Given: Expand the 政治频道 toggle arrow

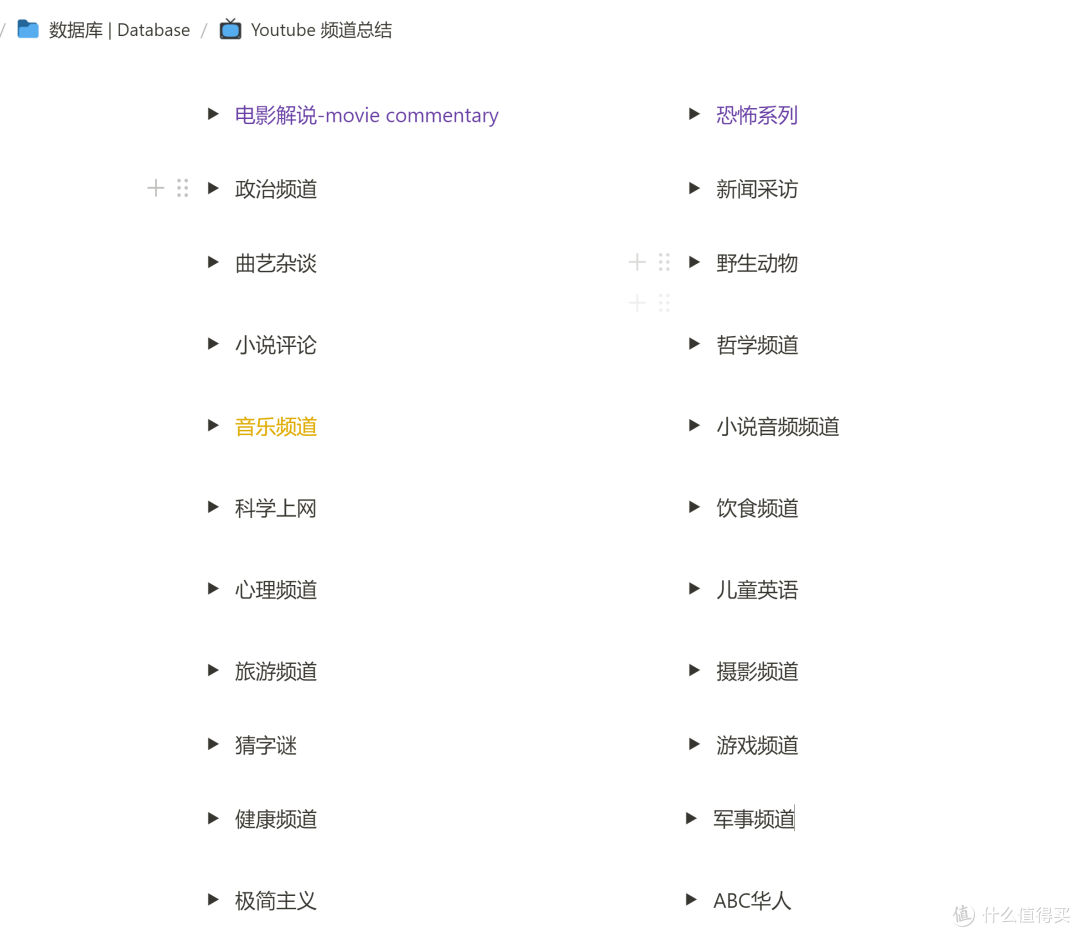Looking at the screenshot, I should pos(214,188).
